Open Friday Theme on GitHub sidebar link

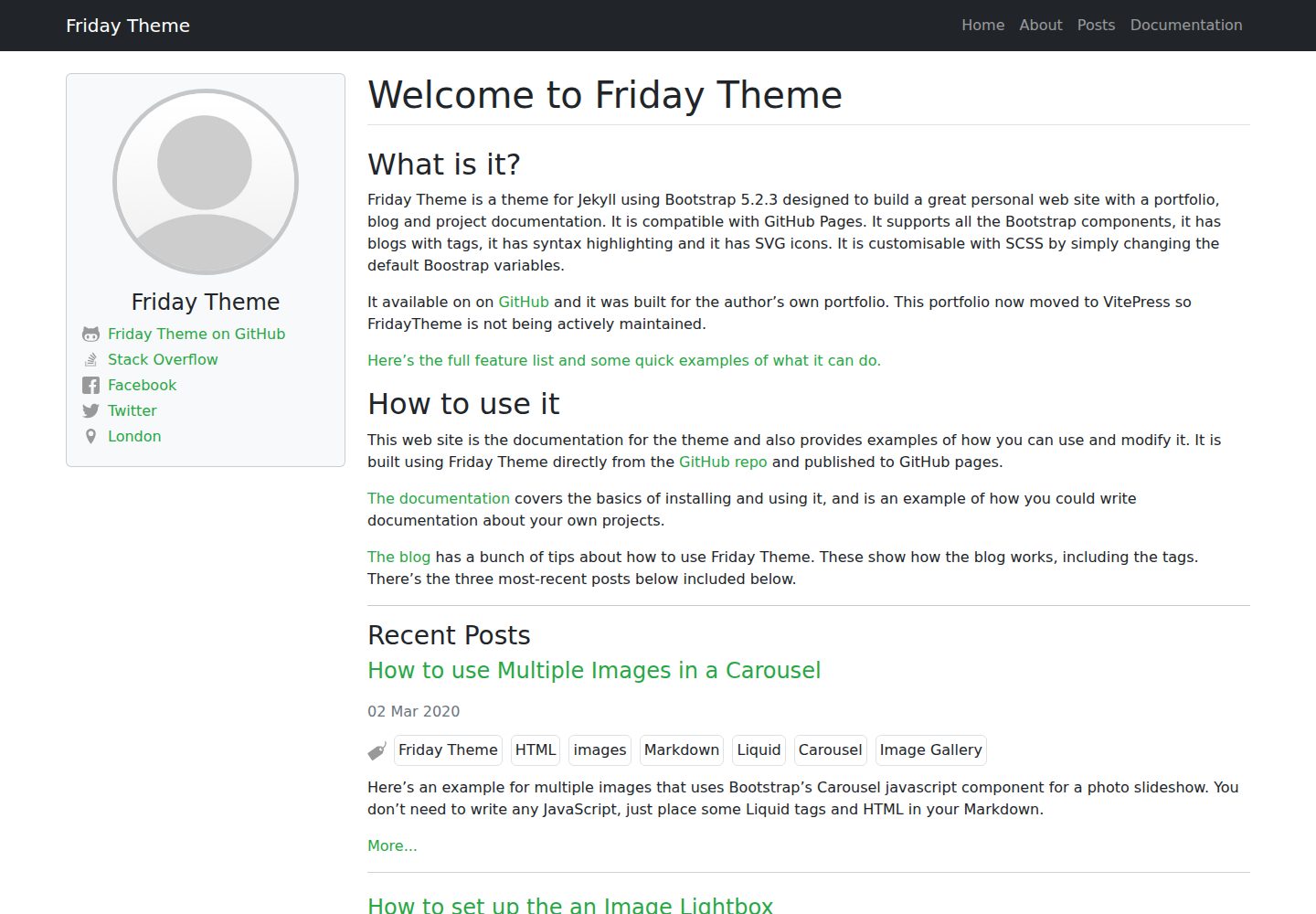tap(196, 335)
